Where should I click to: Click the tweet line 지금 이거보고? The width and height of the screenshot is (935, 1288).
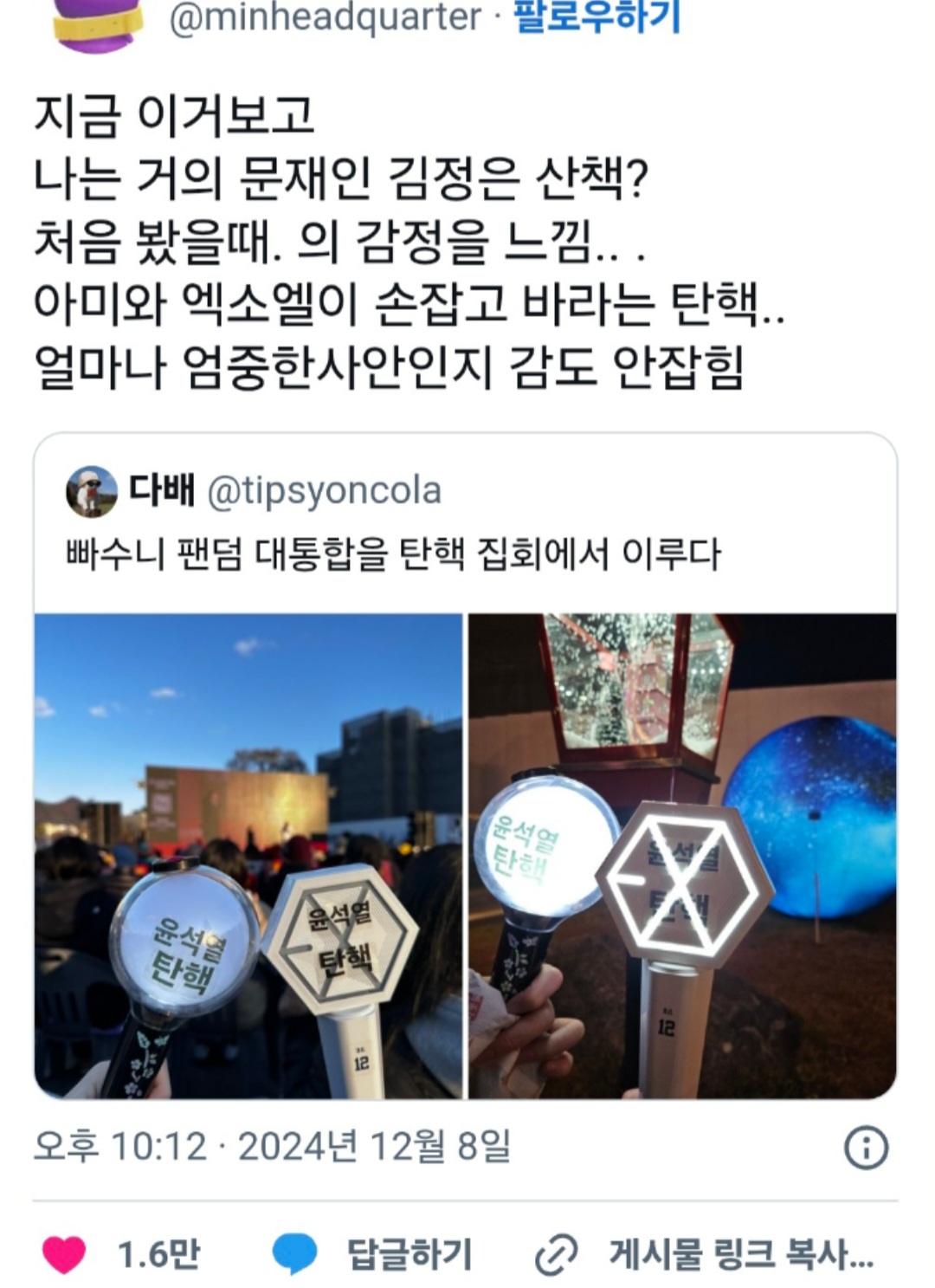(x=174, y=115)
